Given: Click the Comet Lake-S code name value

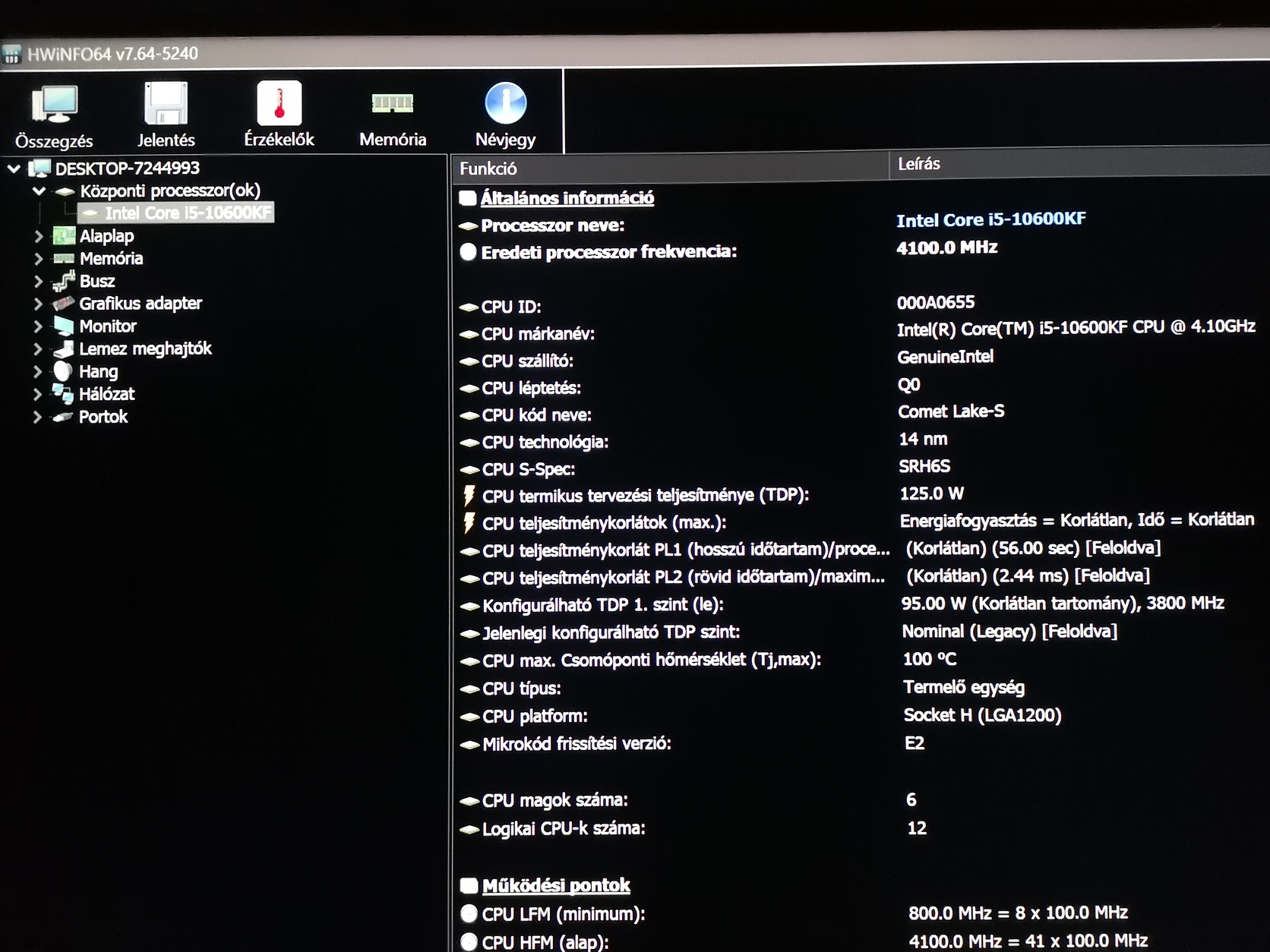Looking at the screenshot, I should click(950, 411).
